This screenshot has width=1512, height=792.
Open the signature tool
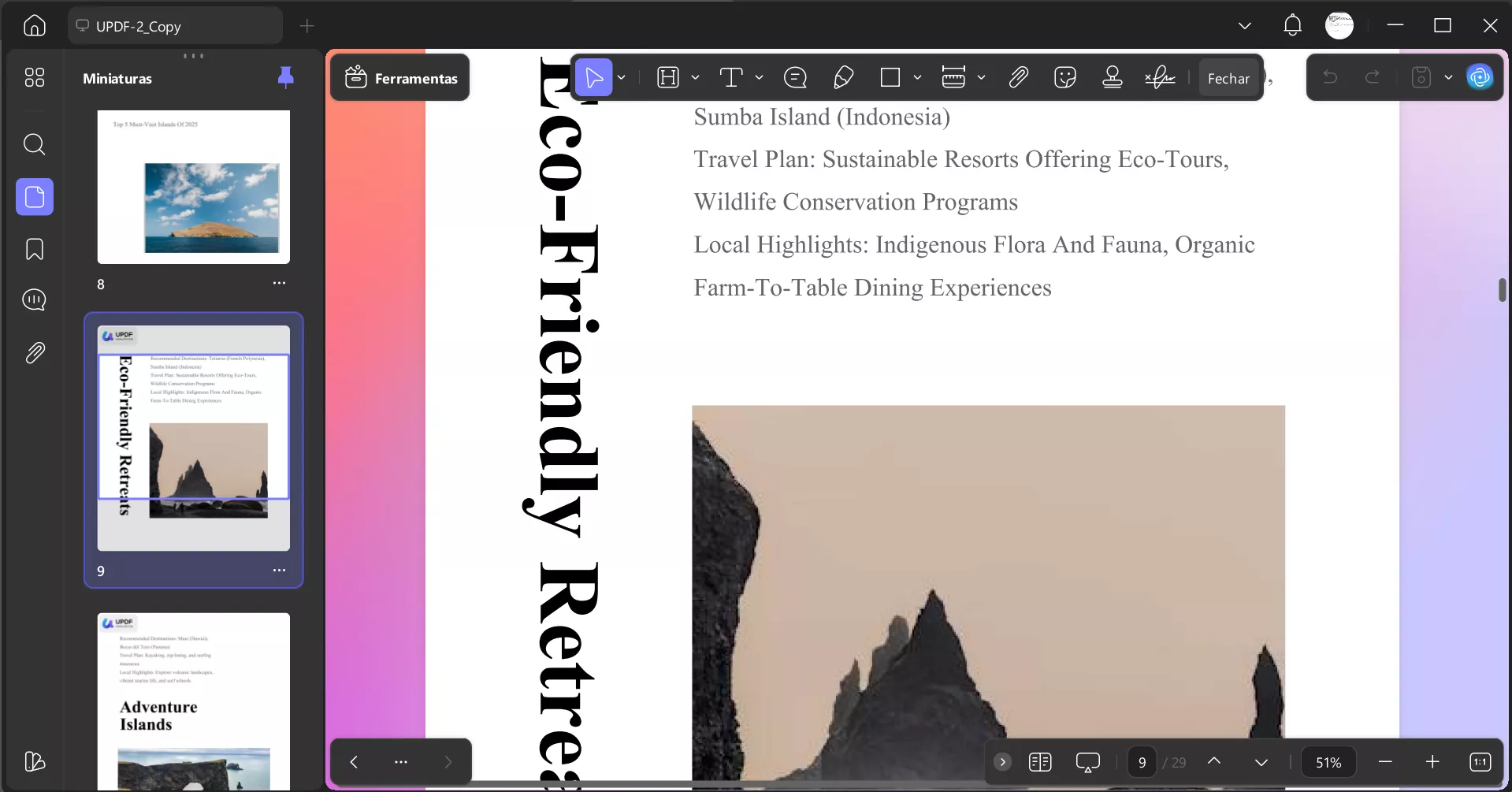coord(1159,77)
